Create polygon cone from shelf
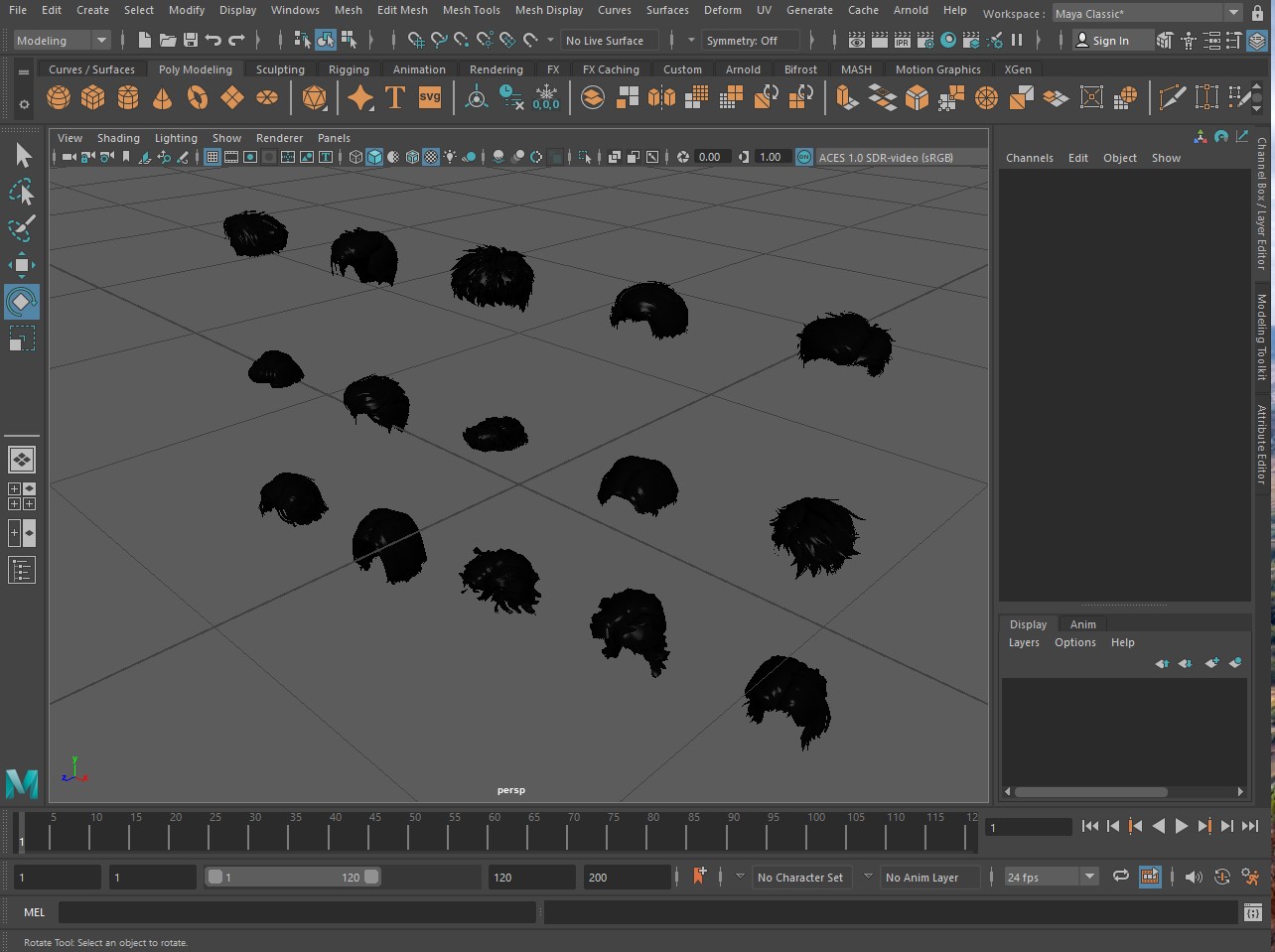This screenshot has height=952, width=1275. click(x=162, y=97)
